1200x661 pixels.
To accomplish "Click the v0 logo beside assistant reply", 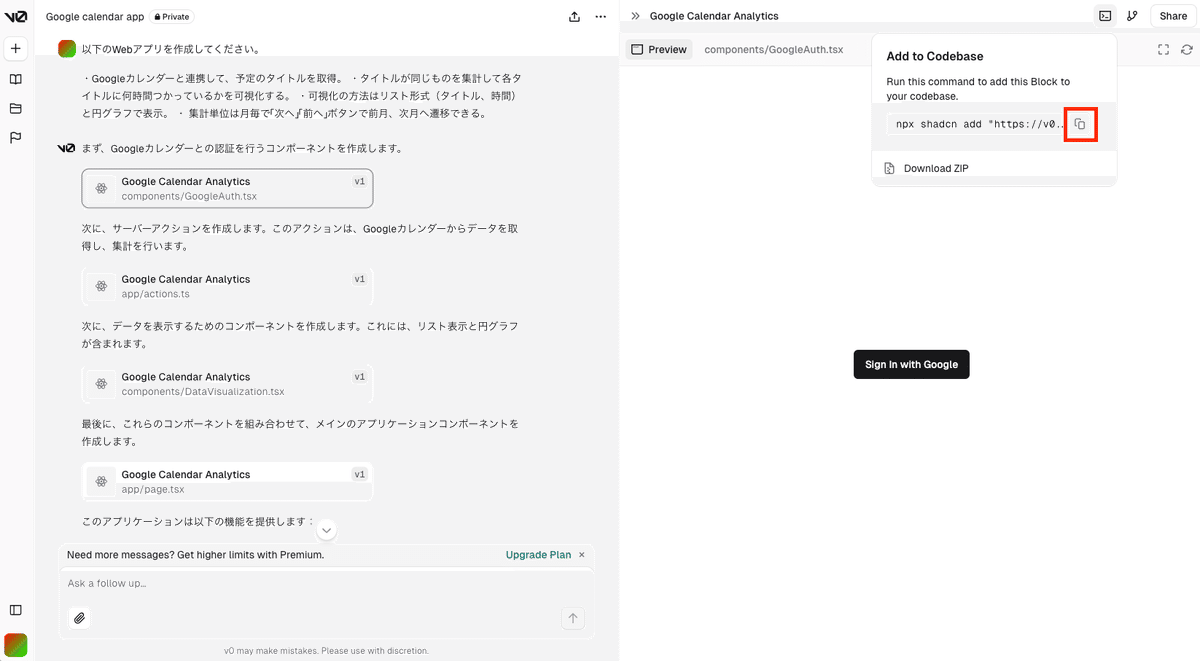I will click(x=67, y=148).
